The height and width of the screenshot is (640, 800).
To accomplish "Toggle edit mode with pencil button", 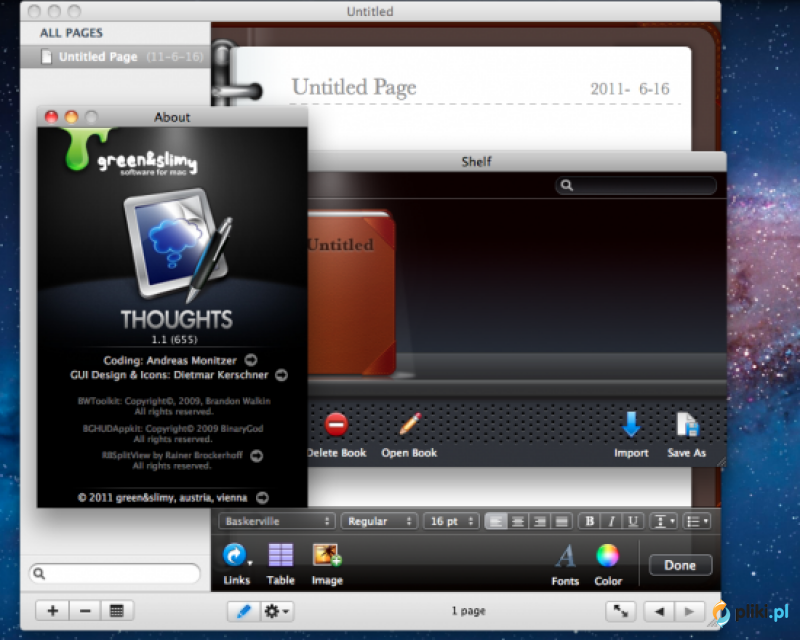I will [244, 611].
